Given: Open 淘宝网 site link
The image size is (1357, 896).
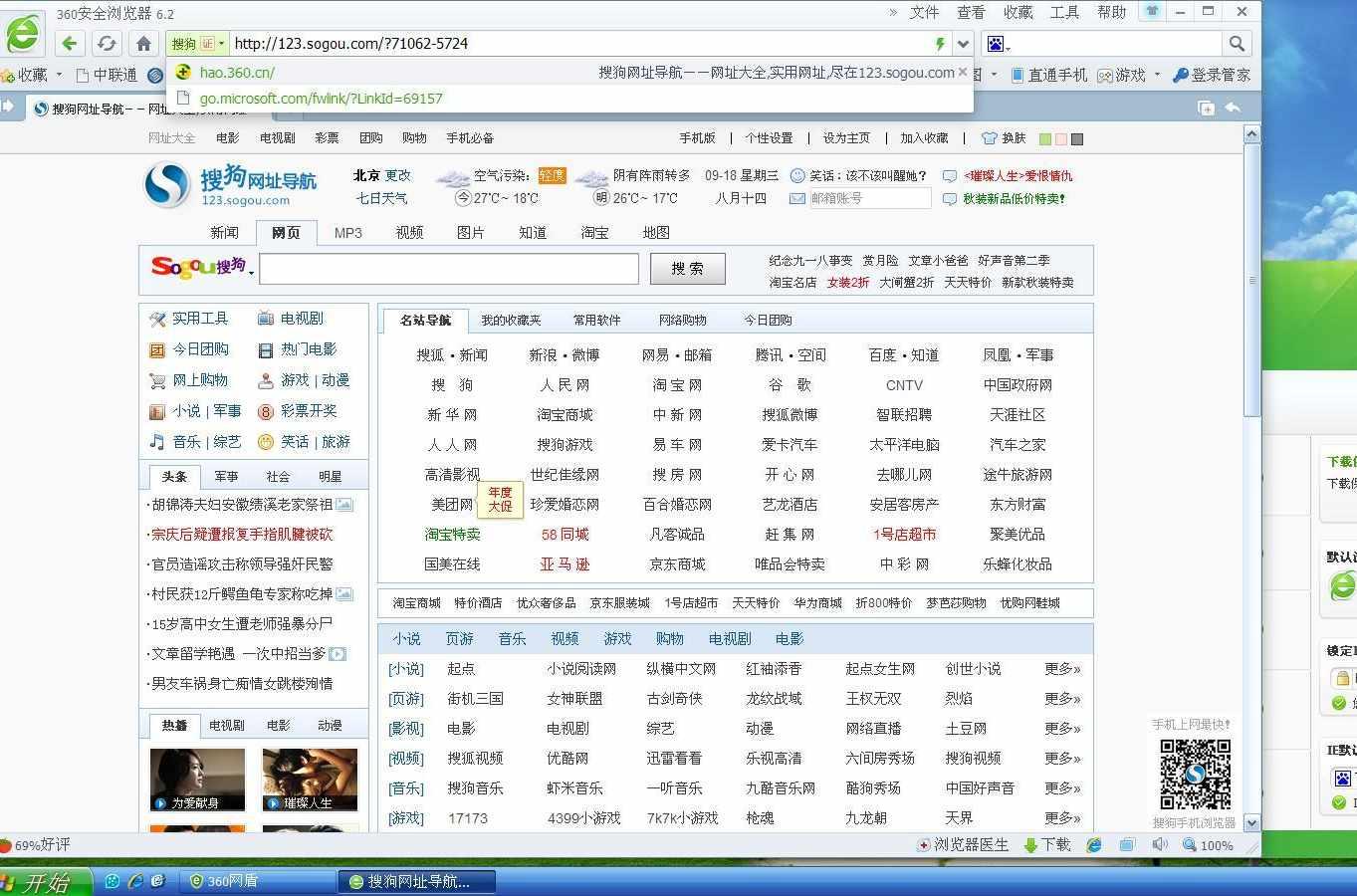Looking at the screenshot, I should click(x=677, y=385).
